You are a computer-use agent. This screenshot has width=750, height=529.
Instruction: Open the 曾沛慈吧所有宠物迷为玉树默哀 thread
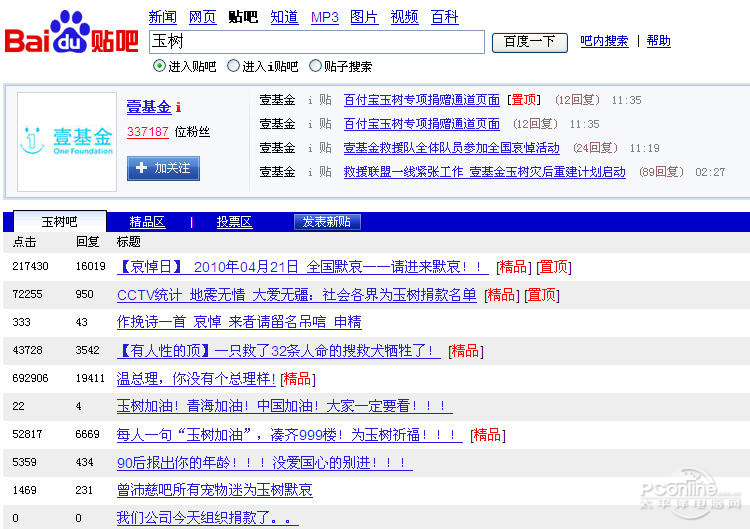tap(215, 490)
